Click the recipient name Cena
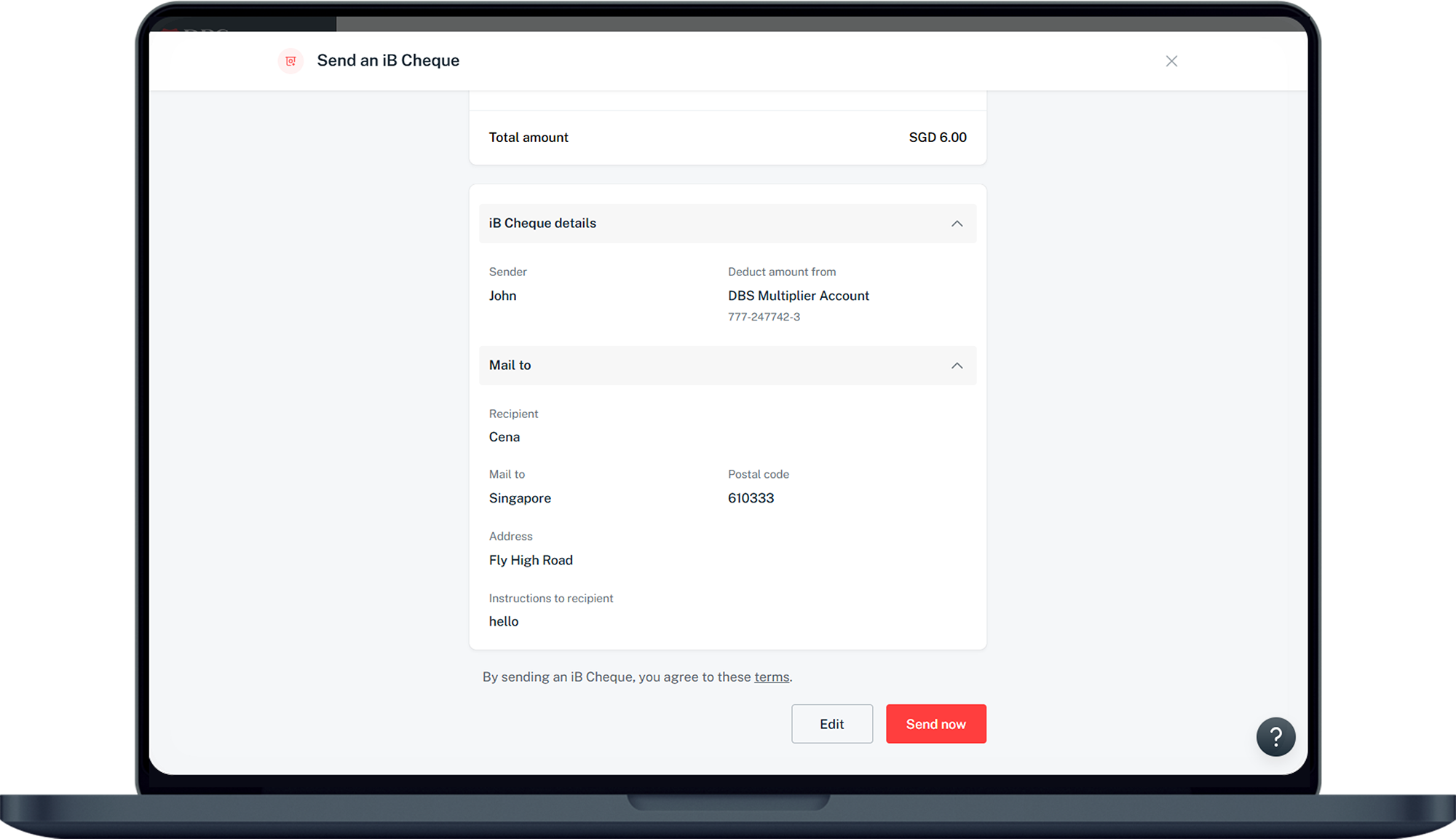Screen dimensions: 1456x839 (504, 437)
